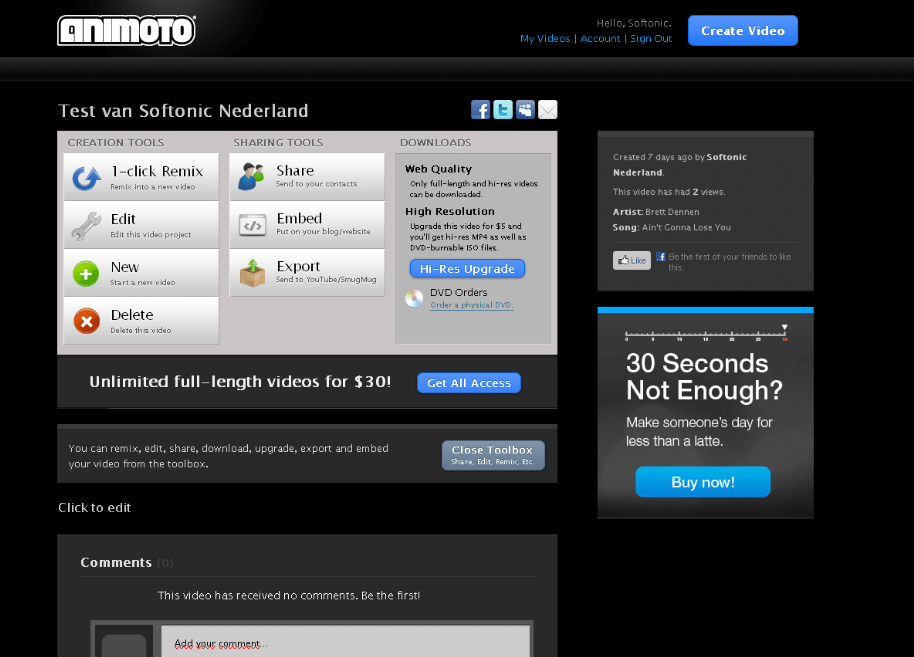Click the Hi-Res Upgrade button
Image resolution: width=914 pixels, height=657 pixels.
(467, 269)
